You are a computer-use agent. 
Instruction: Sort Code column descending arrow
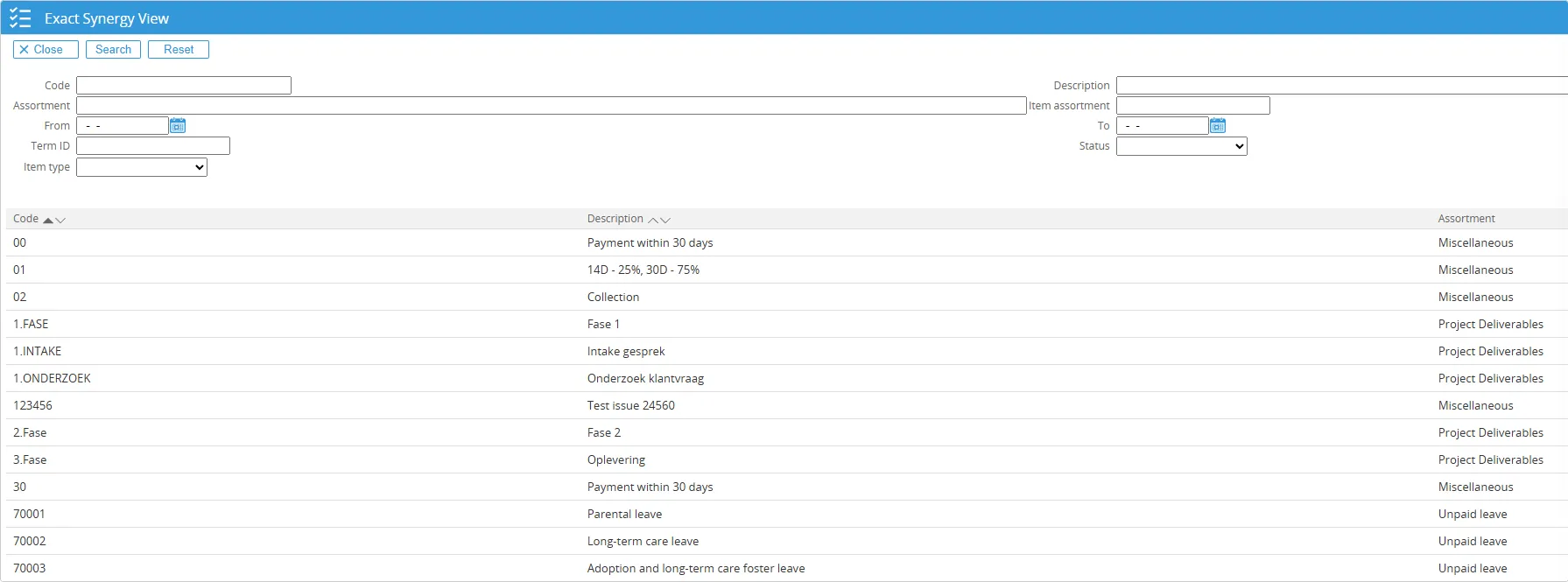tap(60, 220)
